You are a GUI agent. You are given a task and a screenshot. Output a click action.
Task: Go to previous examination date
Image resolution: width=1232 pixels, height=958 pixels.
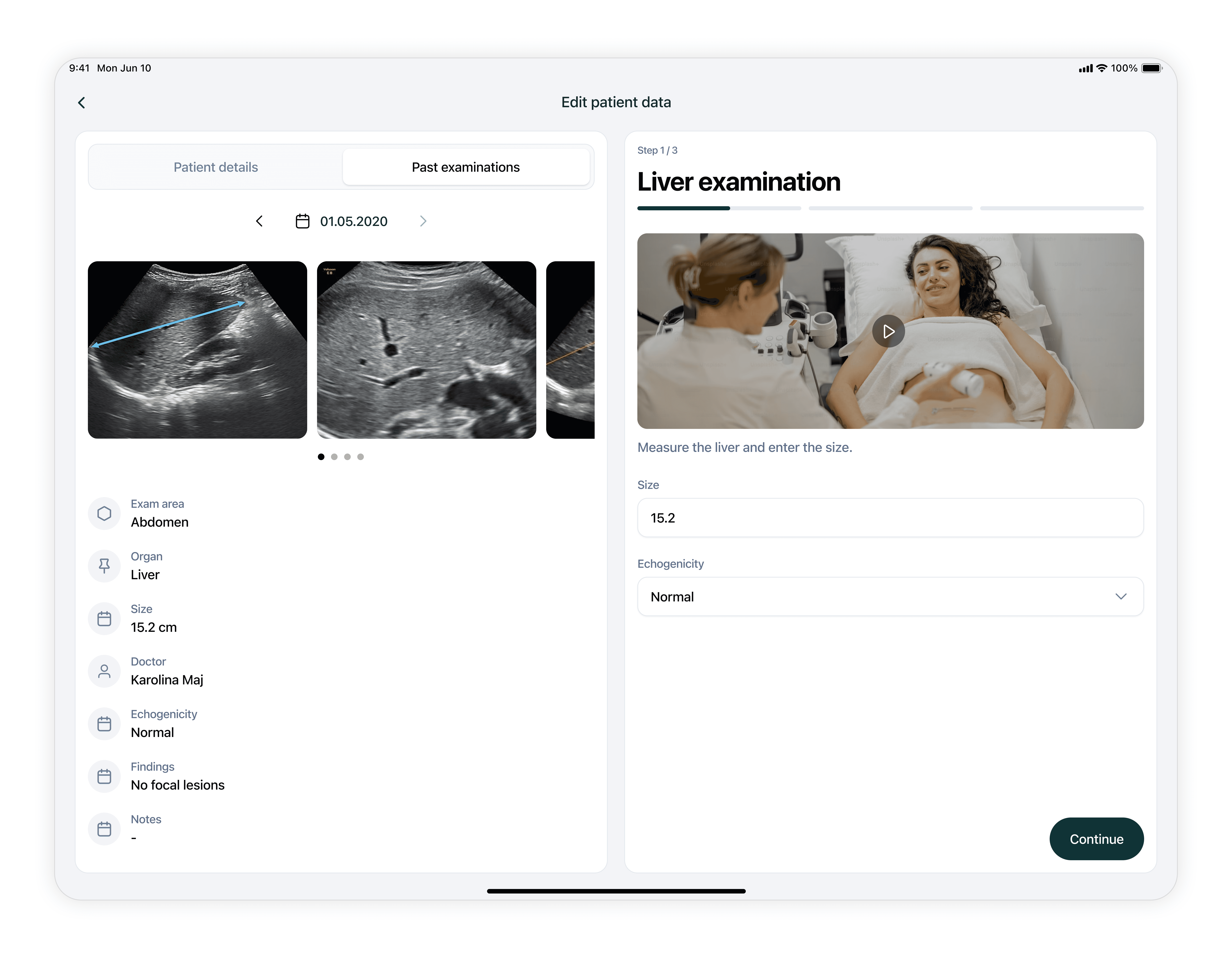pyautogui.click(x=260, y=221)
